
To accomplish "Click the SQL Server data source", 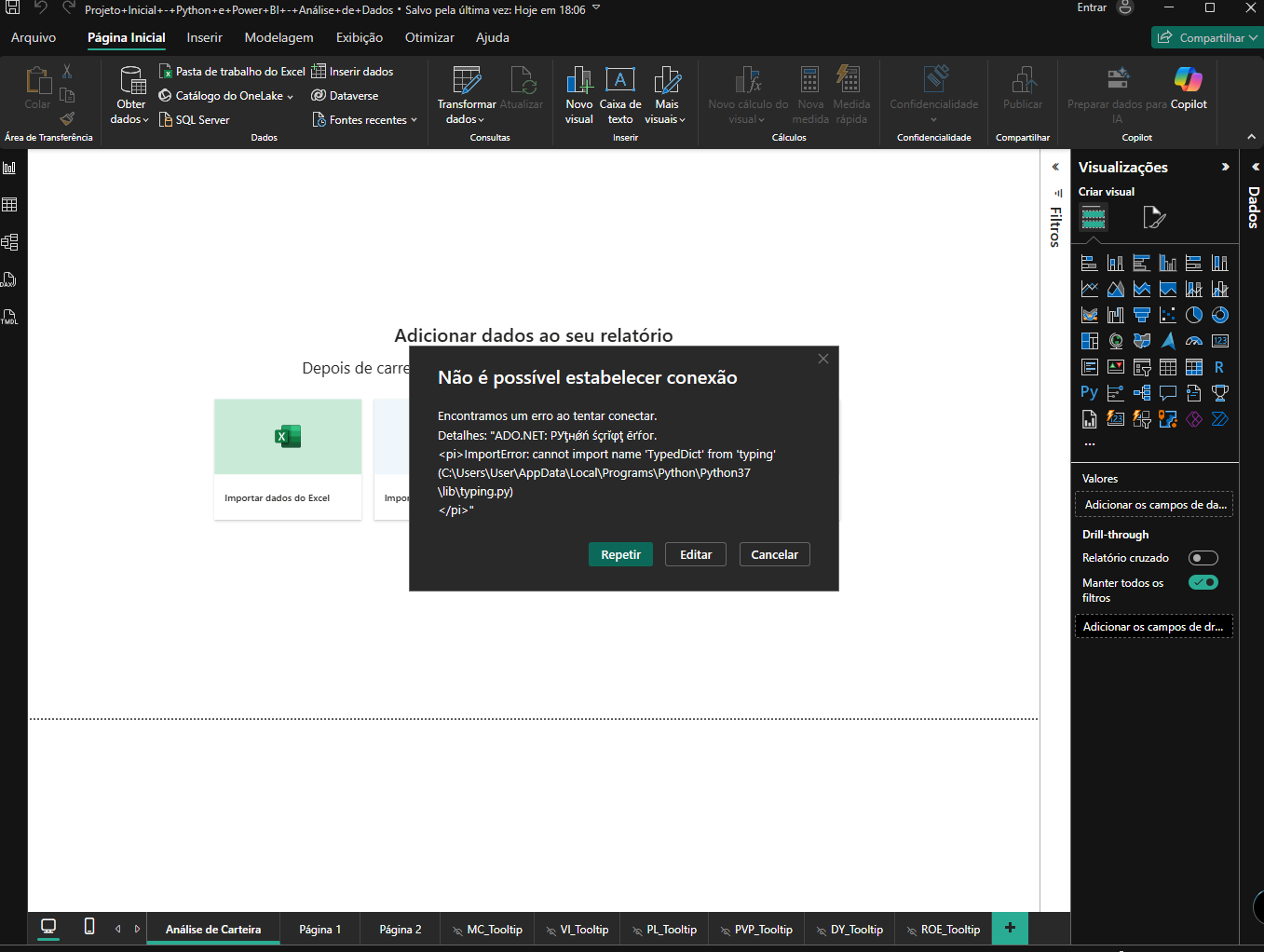I will click(x=194, y=120).
